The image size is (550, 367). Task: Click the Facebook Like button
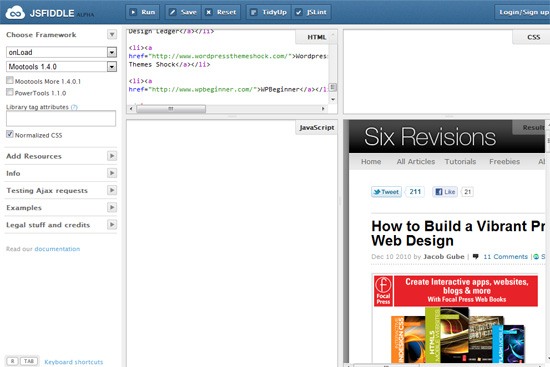coord(445,192)
